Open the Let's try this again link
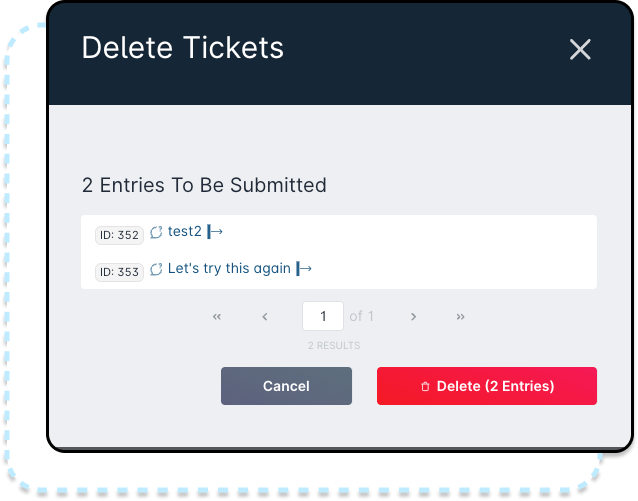This screenshot has width=638, height=501. coord(229,268)
